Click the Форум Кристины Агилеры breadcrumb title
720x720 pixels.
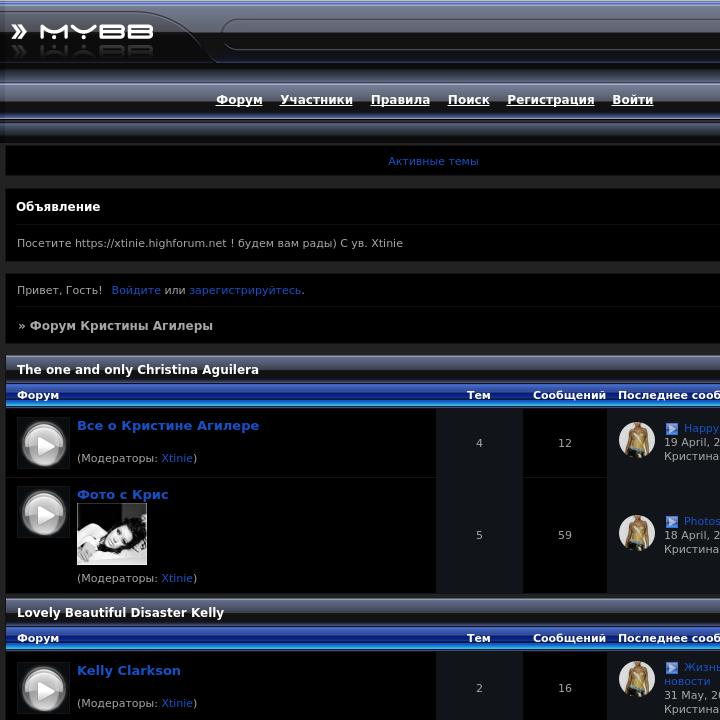coord(121,326)
